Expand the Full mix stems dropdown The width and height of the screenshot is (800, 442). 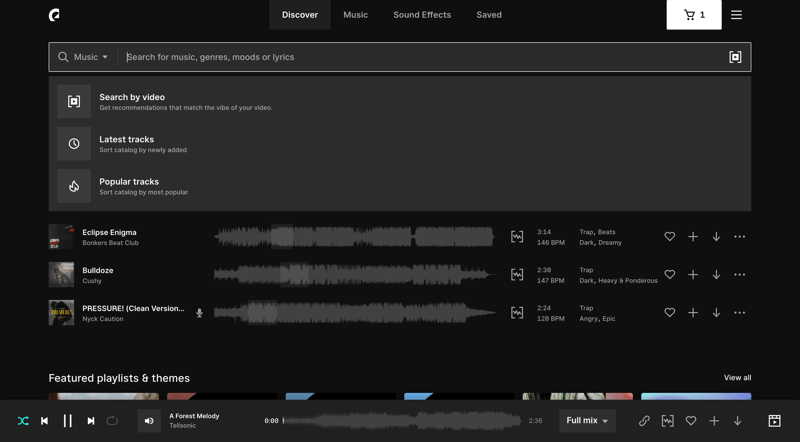coord(587,421)
